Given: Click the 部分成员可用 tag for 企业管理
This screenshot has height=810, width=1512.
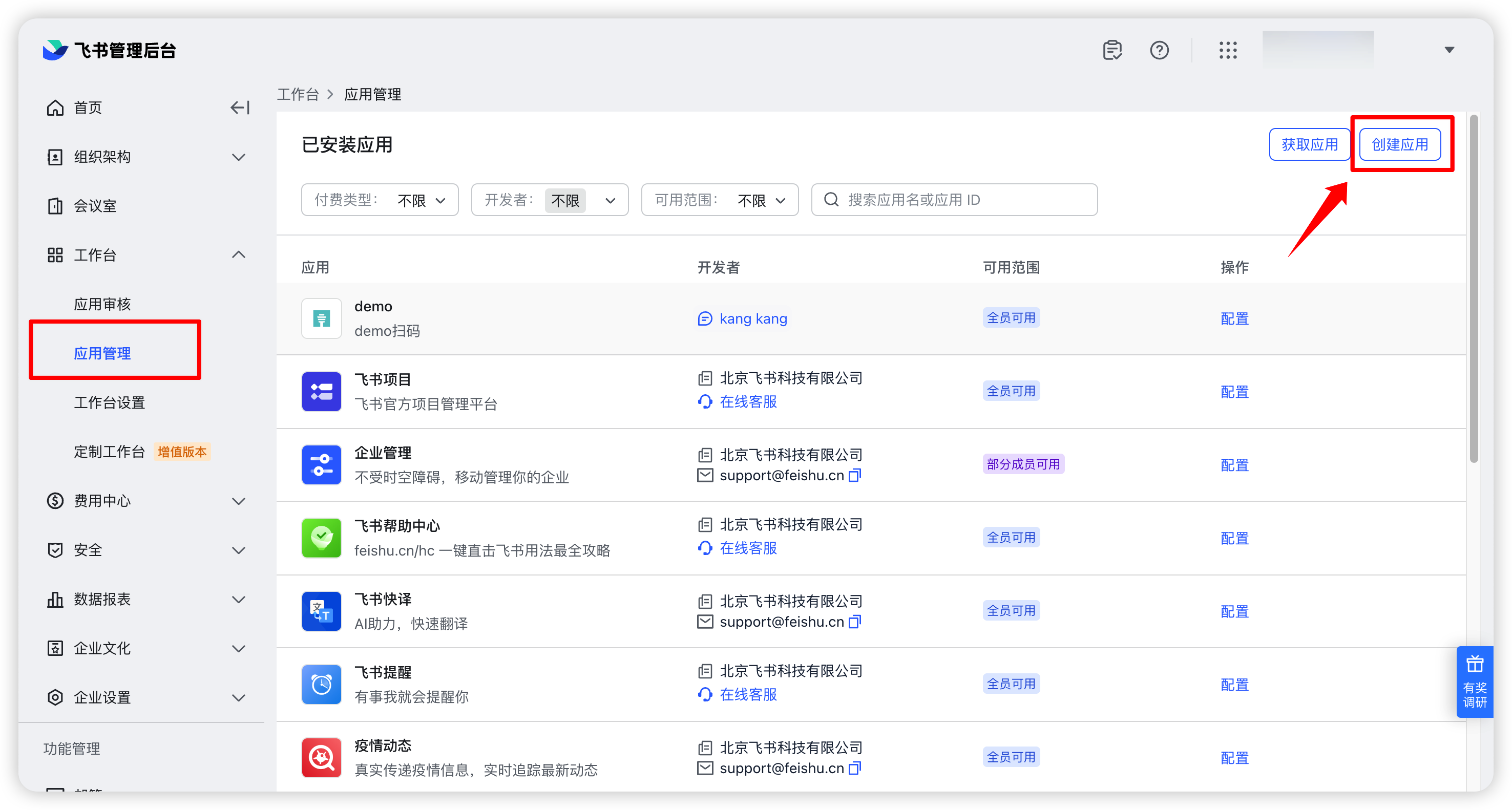Looking at the screenshot, I should click(x=1023, y=464).
